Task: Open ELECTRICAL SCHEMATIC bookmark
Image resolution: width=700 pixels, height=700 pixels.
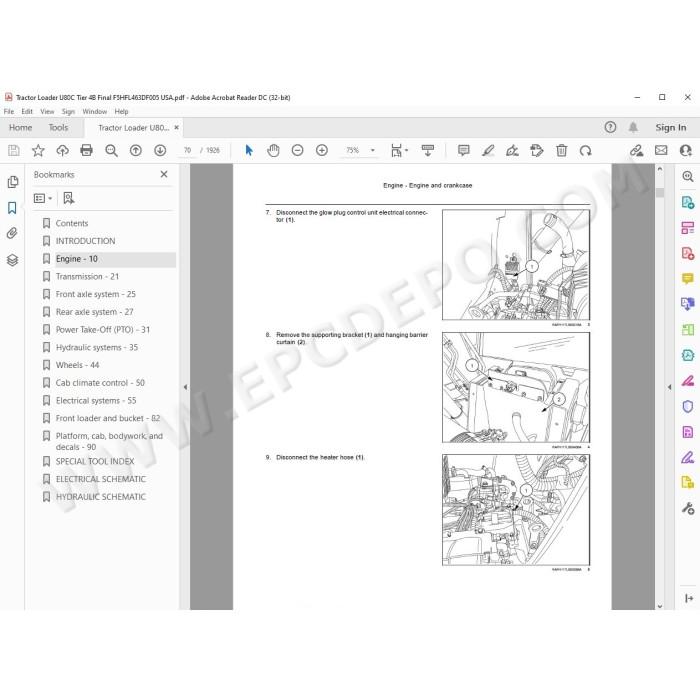Action: (x=100, y=479)
